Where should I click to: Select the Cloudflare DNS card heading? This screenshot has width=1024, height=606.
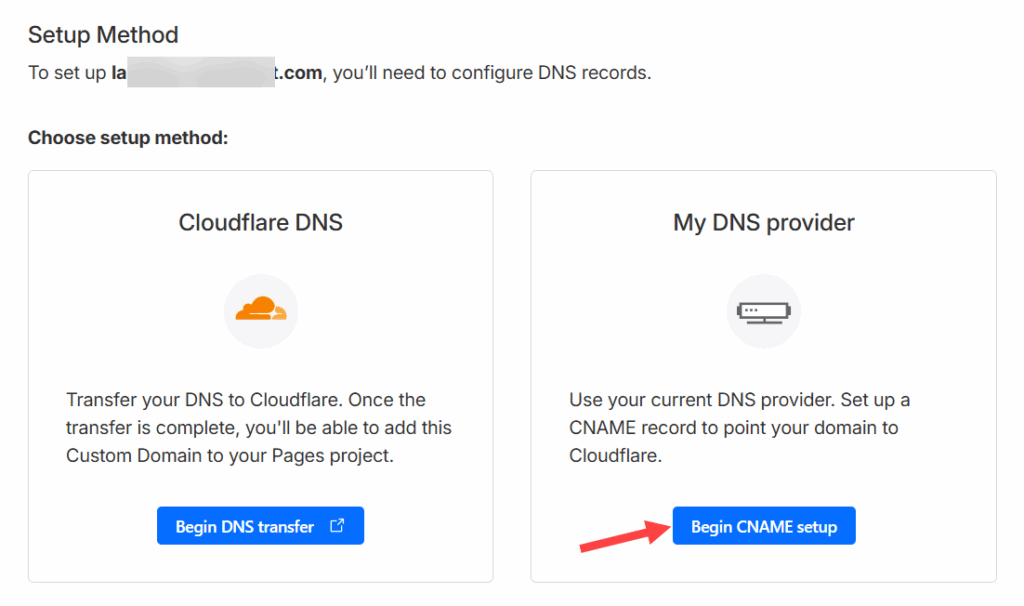tap(260, 222)
